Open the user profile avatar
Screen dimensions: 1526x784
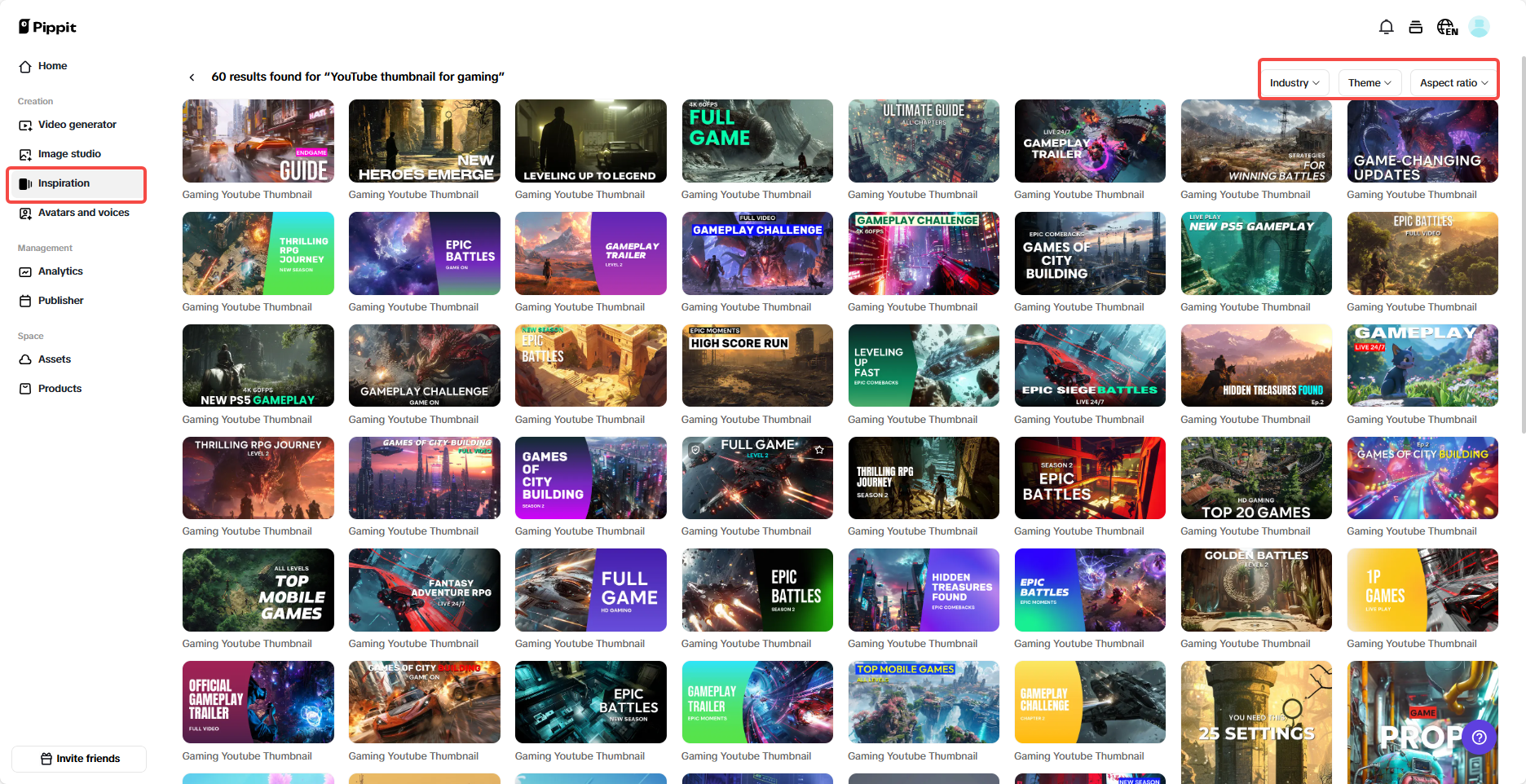click(1479, 27)
